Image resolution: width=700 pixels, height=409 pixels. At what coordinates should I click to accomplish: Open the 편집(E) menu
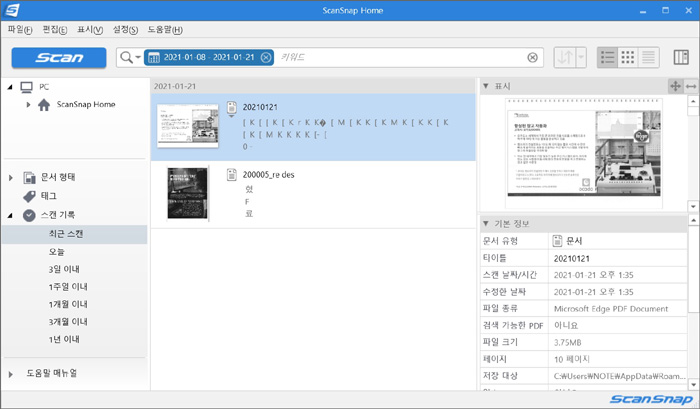click(54, 30)
